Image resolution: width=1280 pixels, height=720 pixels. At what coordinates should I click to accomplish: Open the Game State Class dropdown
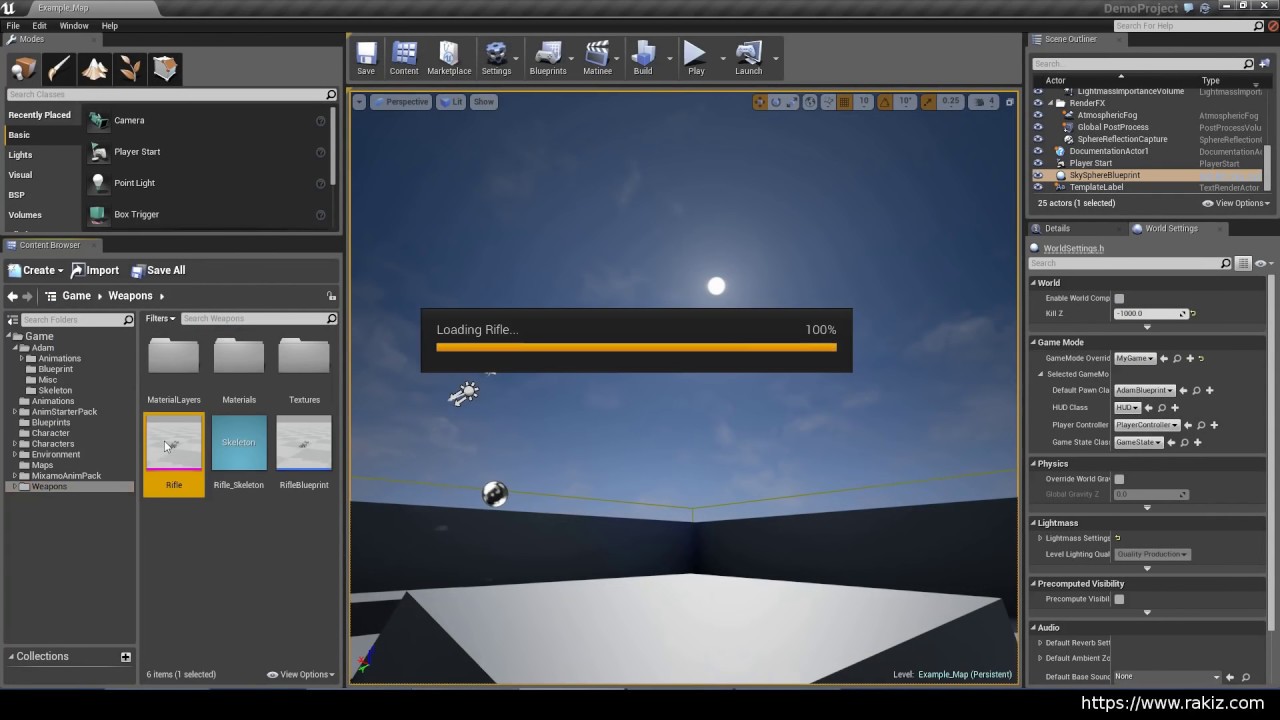pos(1138,442)
